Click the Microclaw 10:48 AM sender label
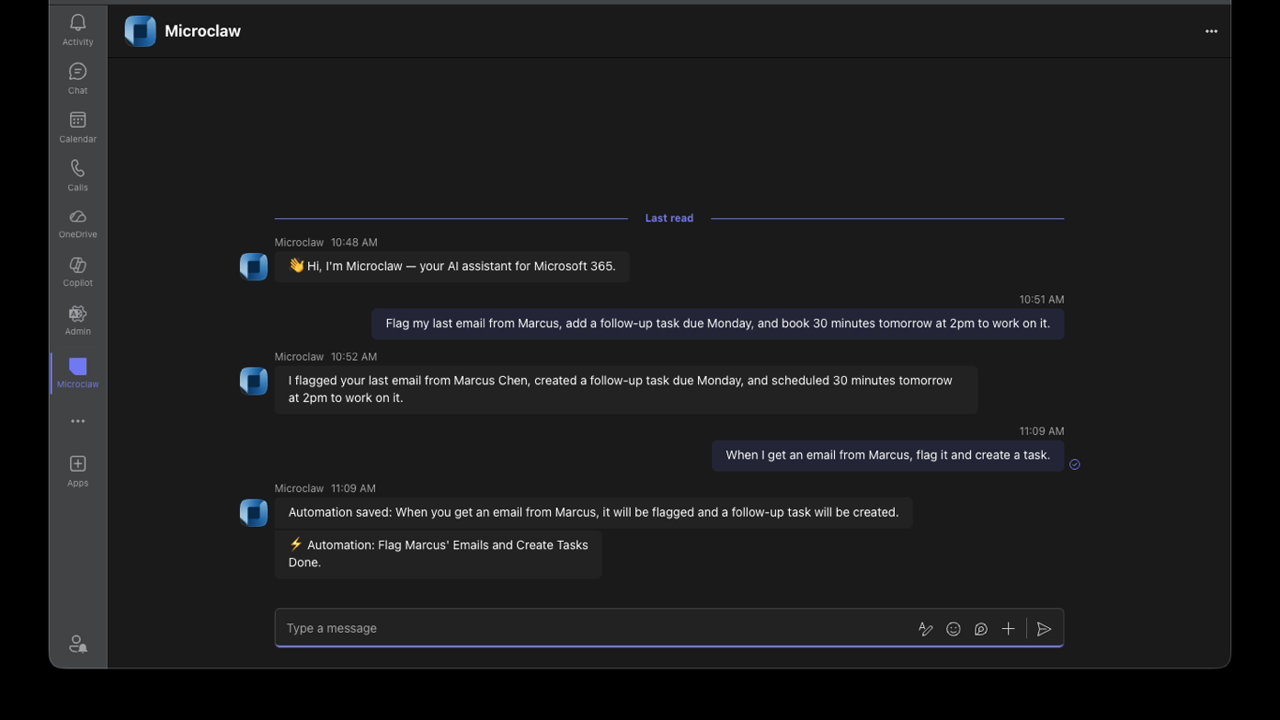1280x720 pixels. (299, 243)
